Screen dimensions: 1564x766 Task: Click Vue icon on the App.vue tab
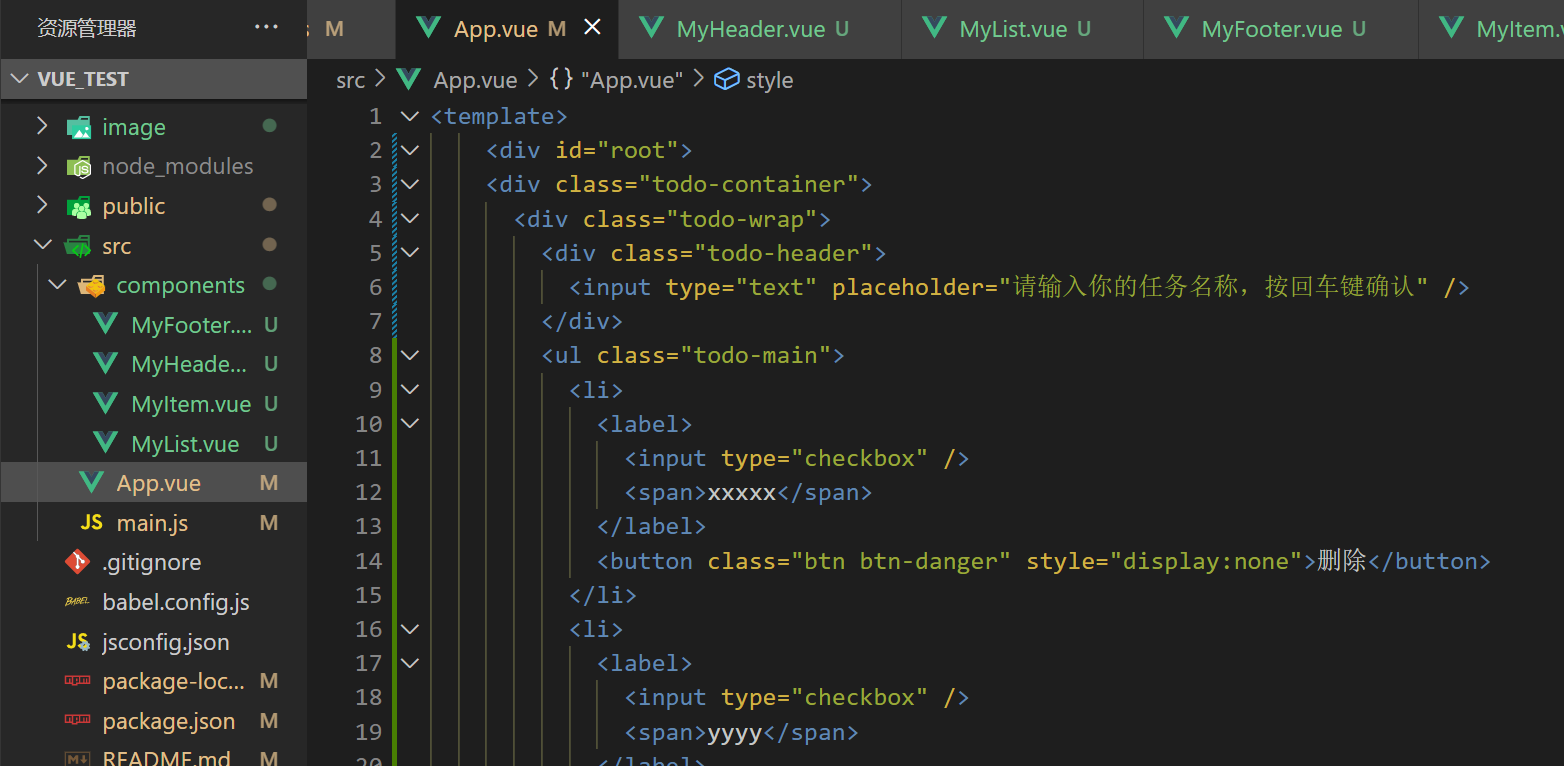click(429, 28)
